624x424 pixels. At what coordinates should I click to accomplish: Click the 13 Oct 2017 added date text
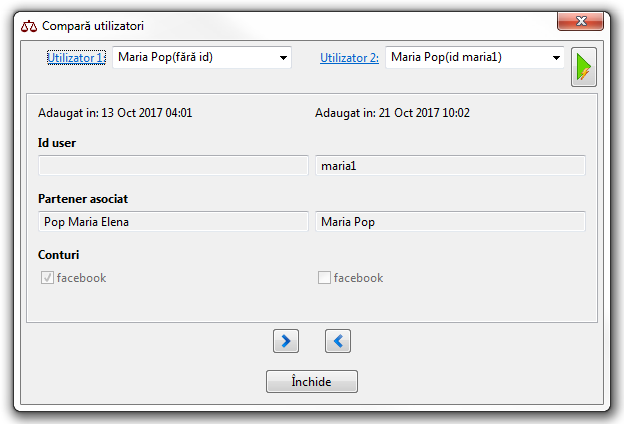pyautogui.click(x=115, y=113)
